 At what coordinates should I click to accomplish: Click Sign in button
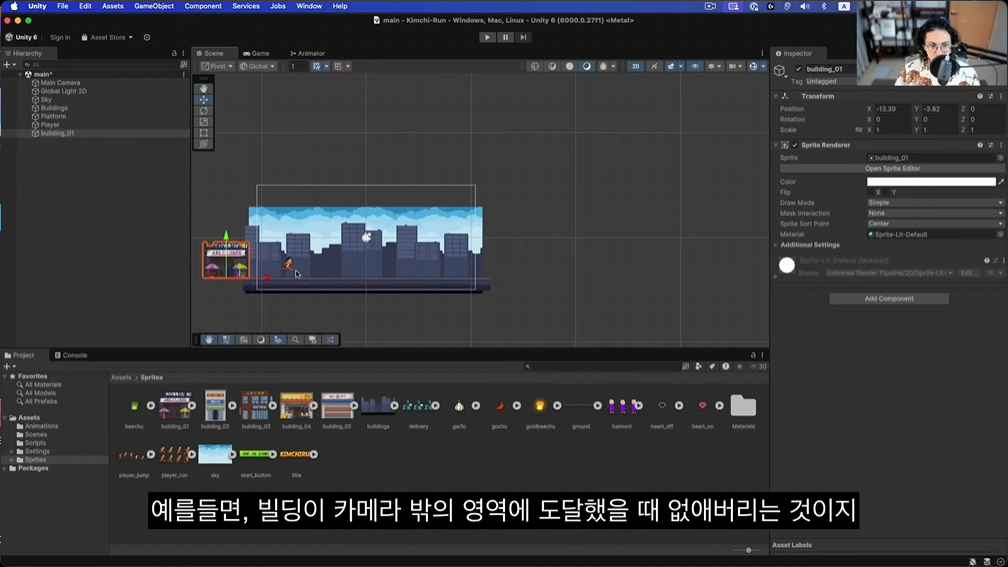[60, 37]
